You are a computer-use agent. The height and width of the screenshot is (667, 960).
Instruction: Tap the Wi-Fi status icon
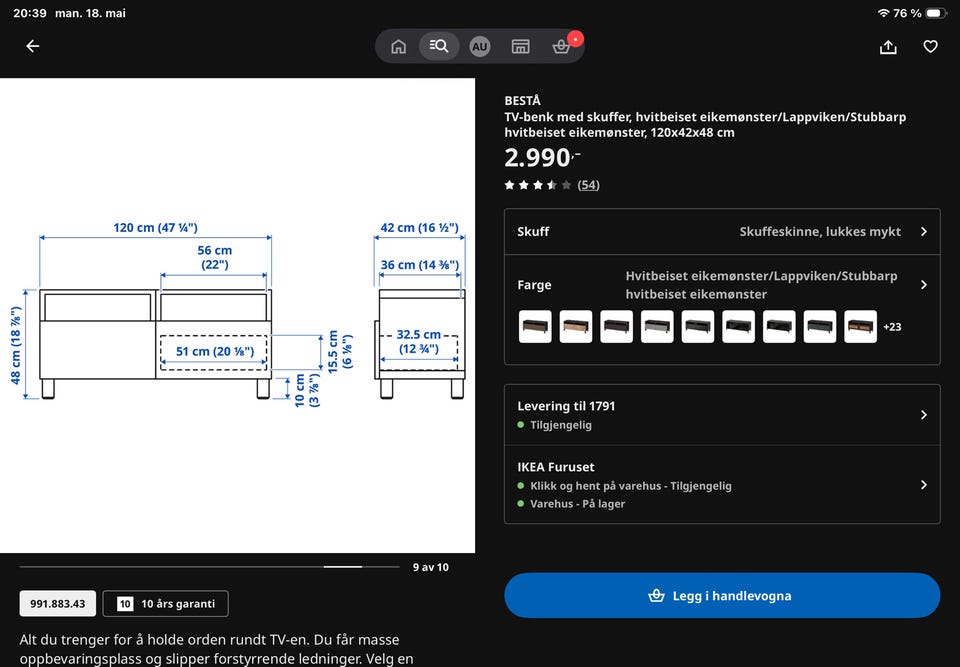point(883,13)
